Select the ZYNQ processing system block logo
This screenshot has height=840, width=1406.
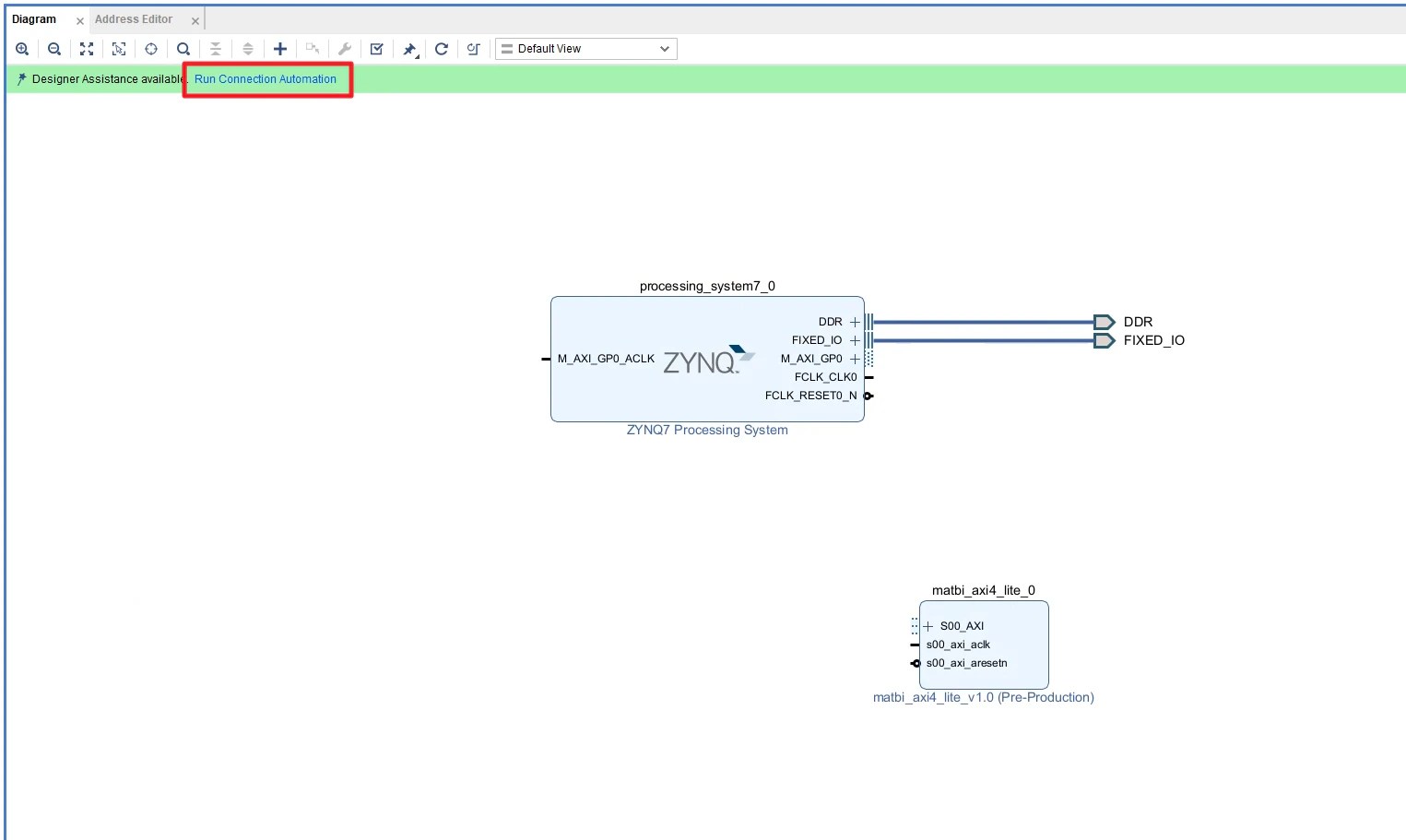tap(709, 360)
